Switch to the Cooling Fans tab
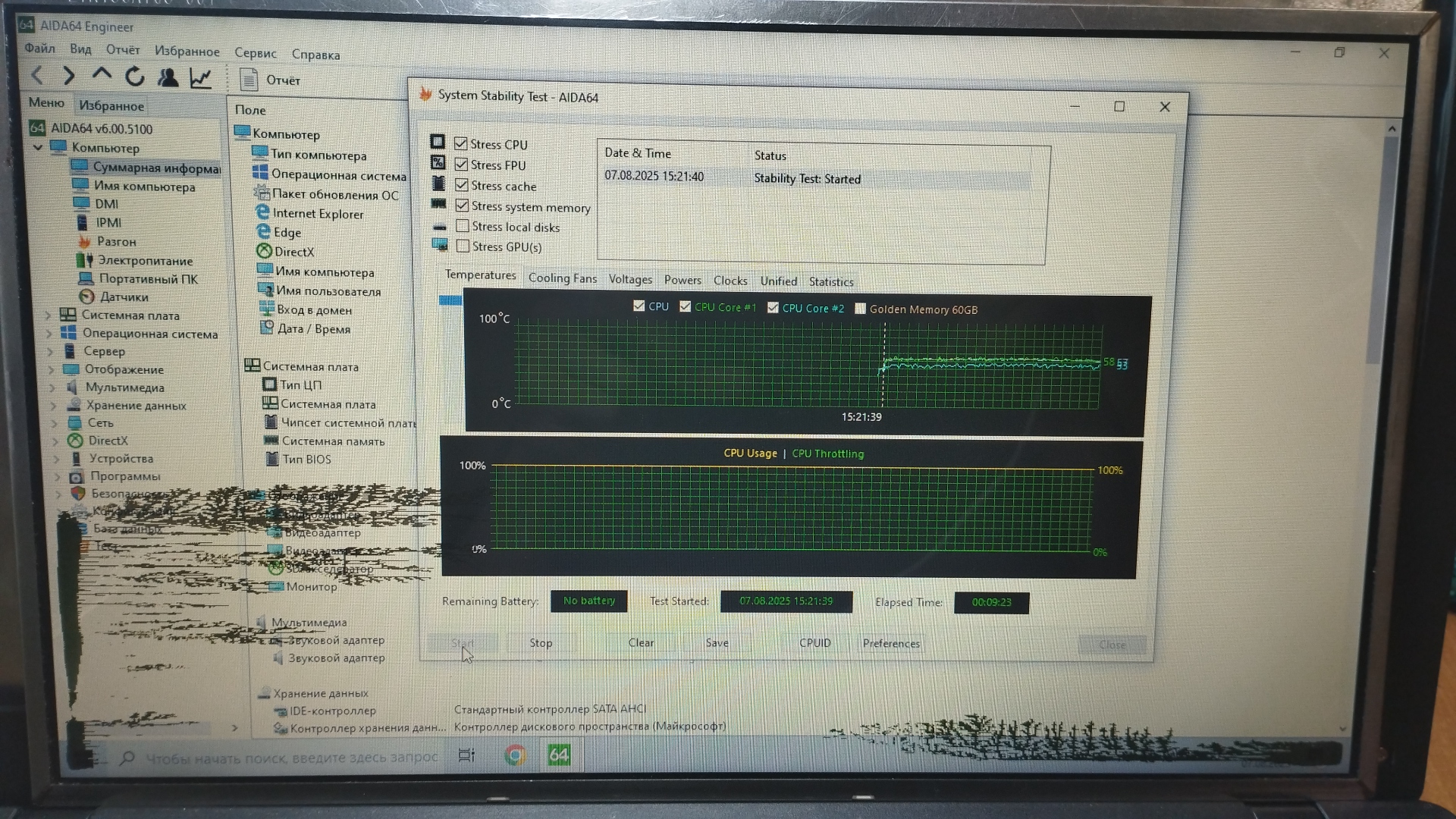Image resolution: width=1456 pixels, height=819 pixels. (562, 278)
